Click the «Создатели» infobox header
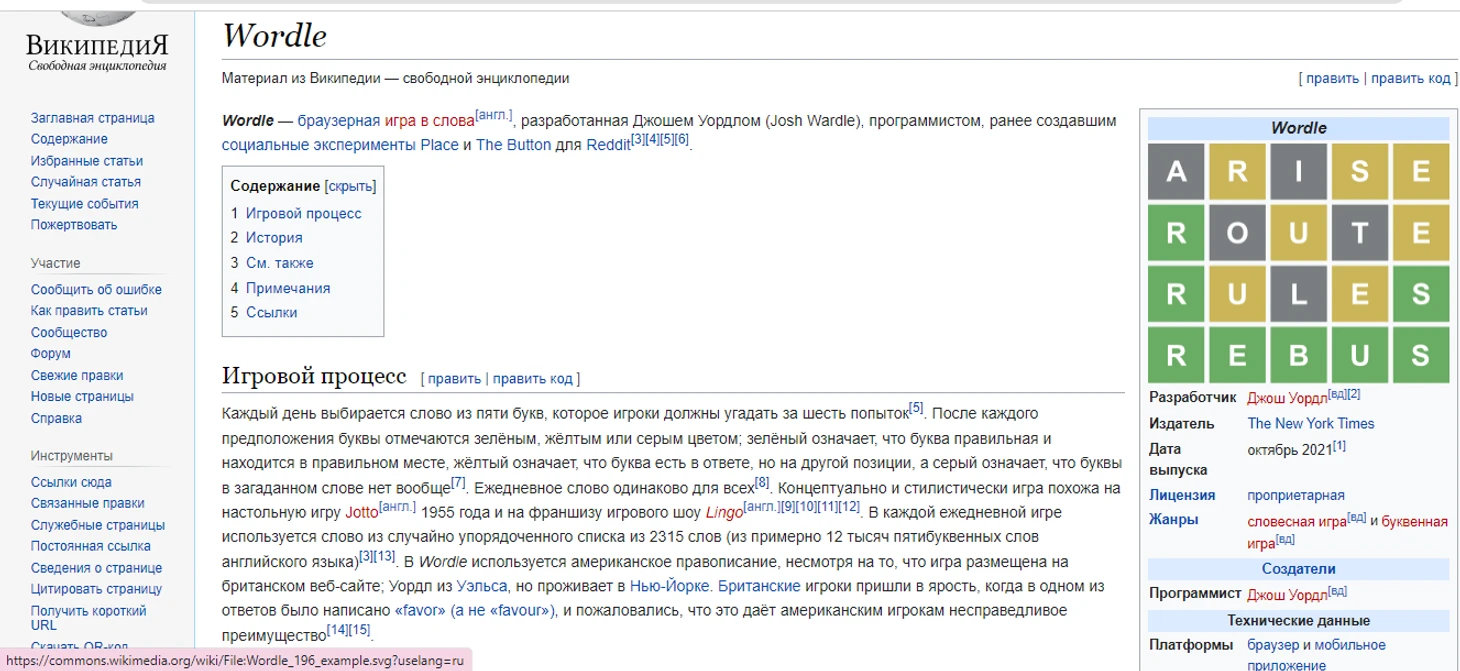 click(x=1299, y=569)
